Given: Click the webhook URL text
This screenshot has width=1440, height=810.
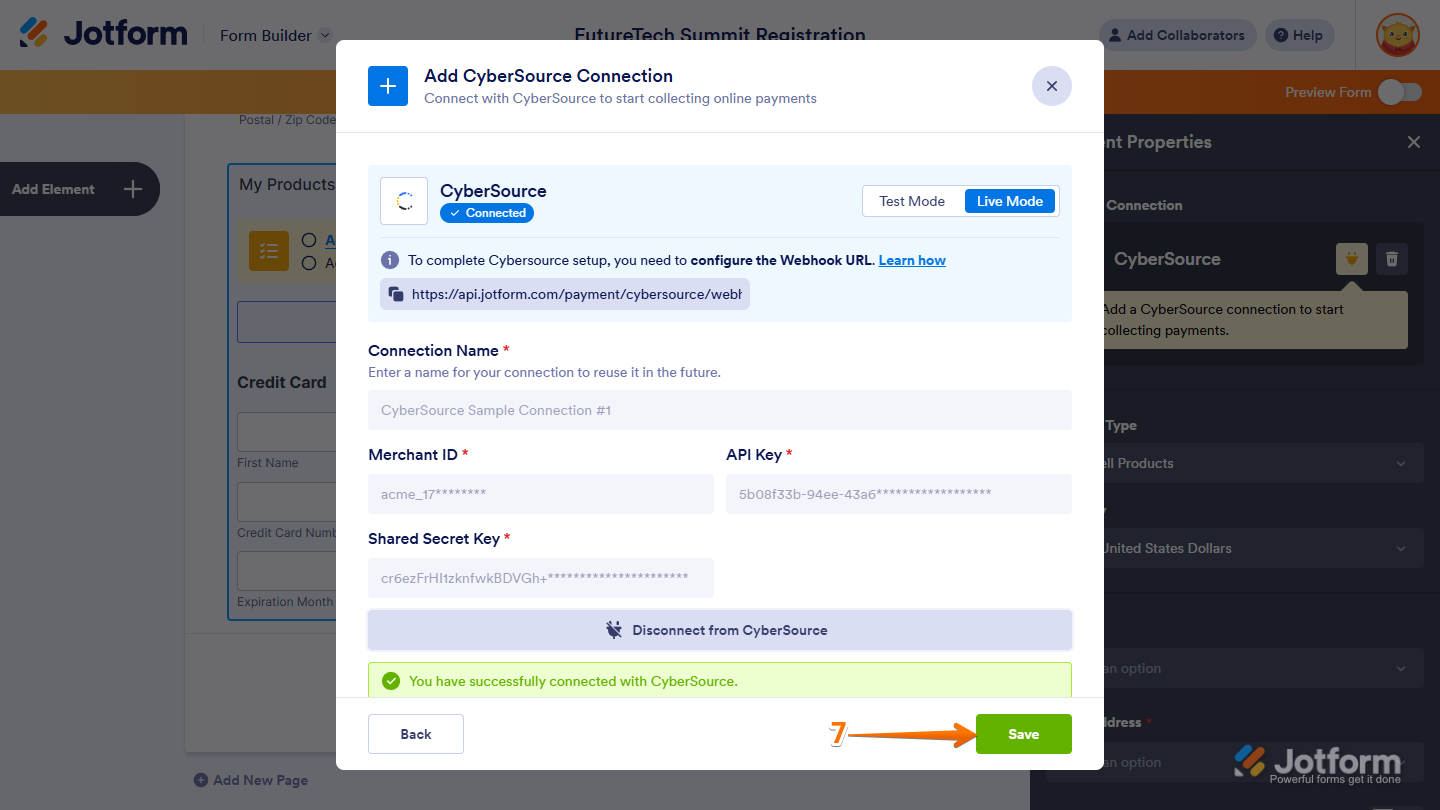Looking at the screenshot, I should pyautogui.click(x=577, y=294).
